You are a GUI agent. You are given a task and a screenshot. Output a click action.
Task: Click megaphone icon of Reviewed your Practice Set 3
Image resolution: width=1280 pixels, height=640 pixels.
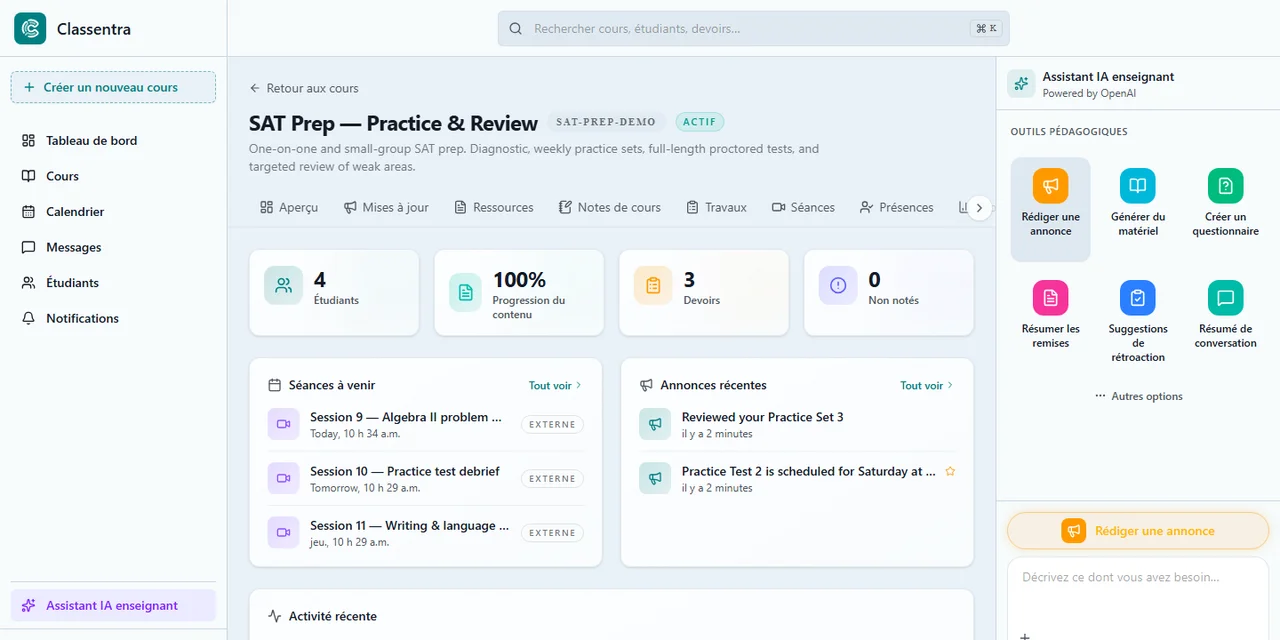pos(655,424)
